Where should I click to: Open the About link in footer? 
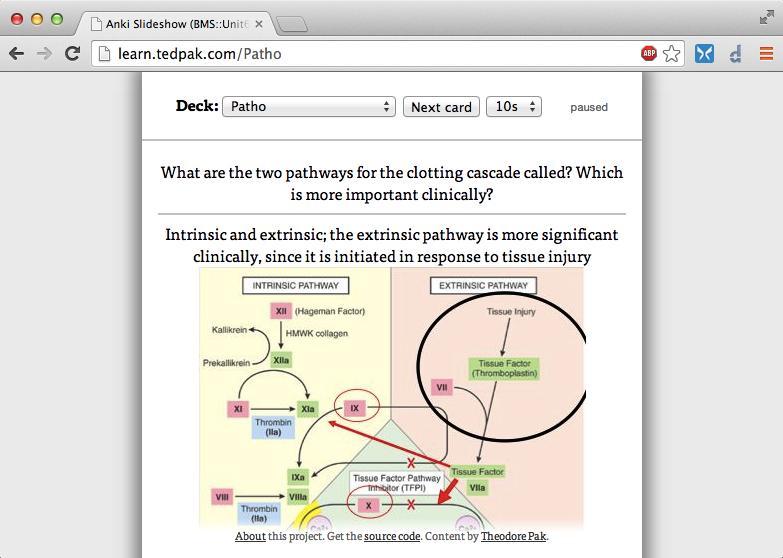point(250,537)
